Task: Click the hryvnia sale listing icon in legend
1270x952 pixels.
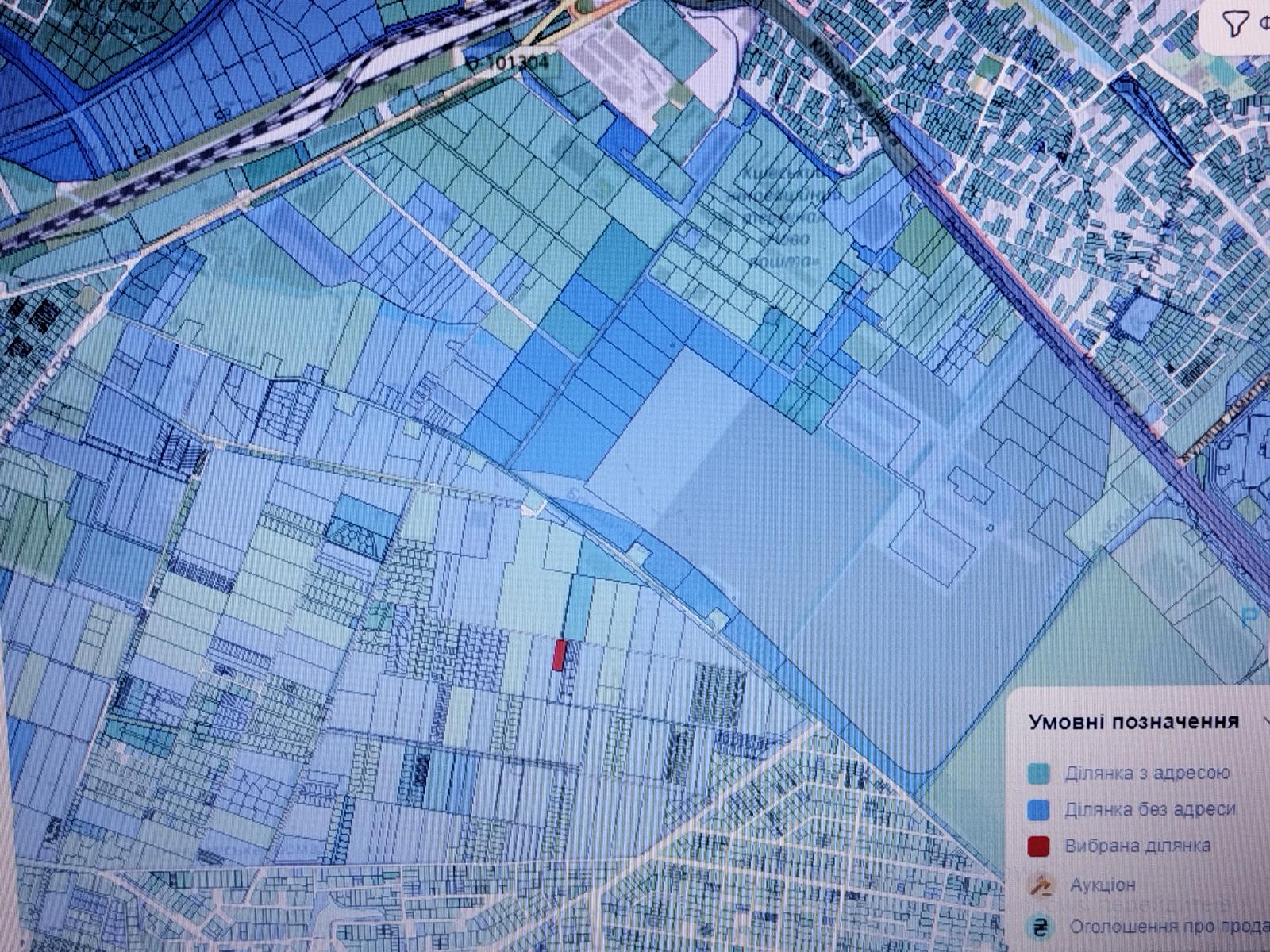Action: tap(1038, 926)
